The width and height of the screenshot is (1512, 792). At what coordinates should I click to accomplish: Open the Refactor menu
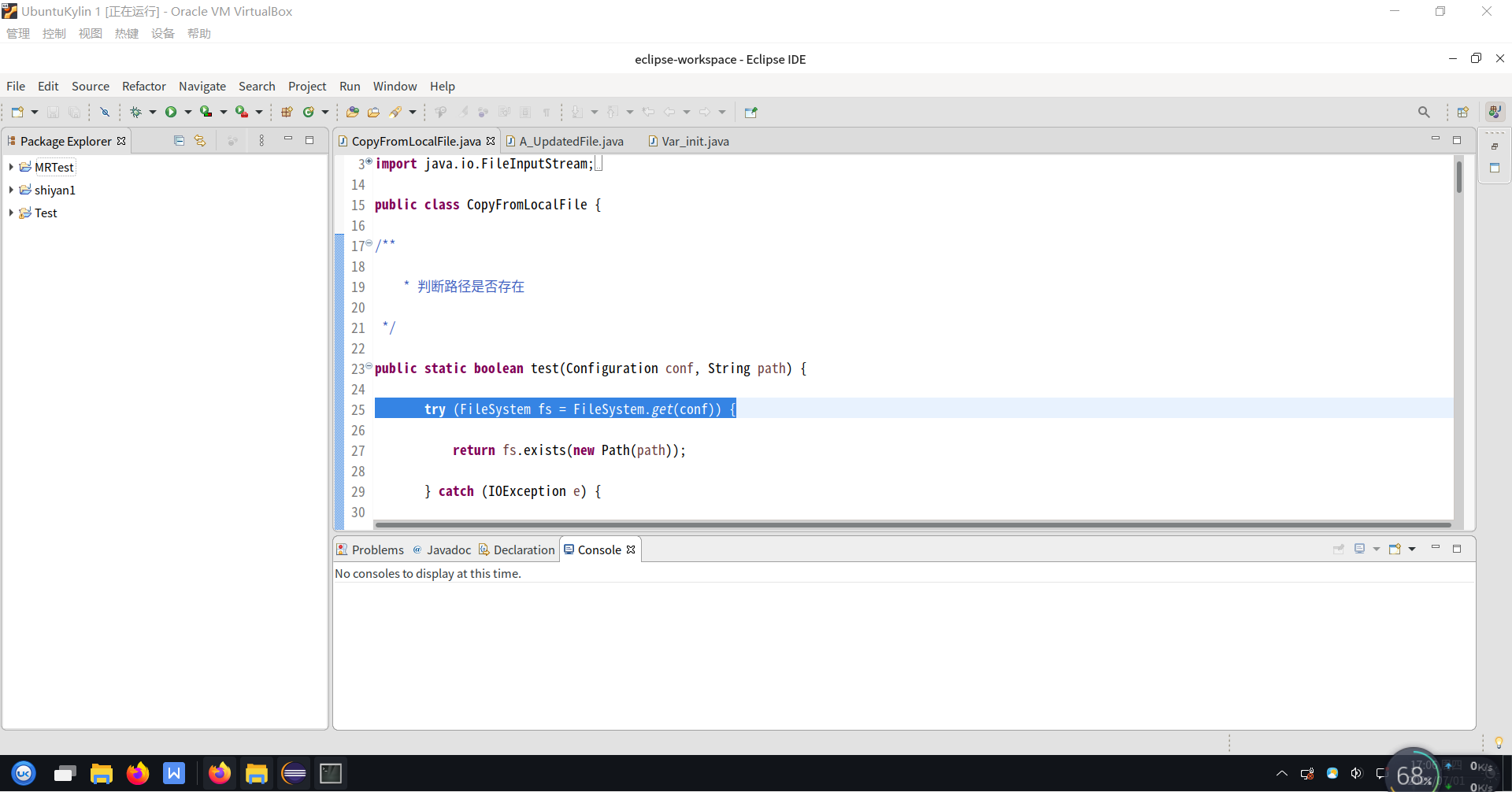144,86
